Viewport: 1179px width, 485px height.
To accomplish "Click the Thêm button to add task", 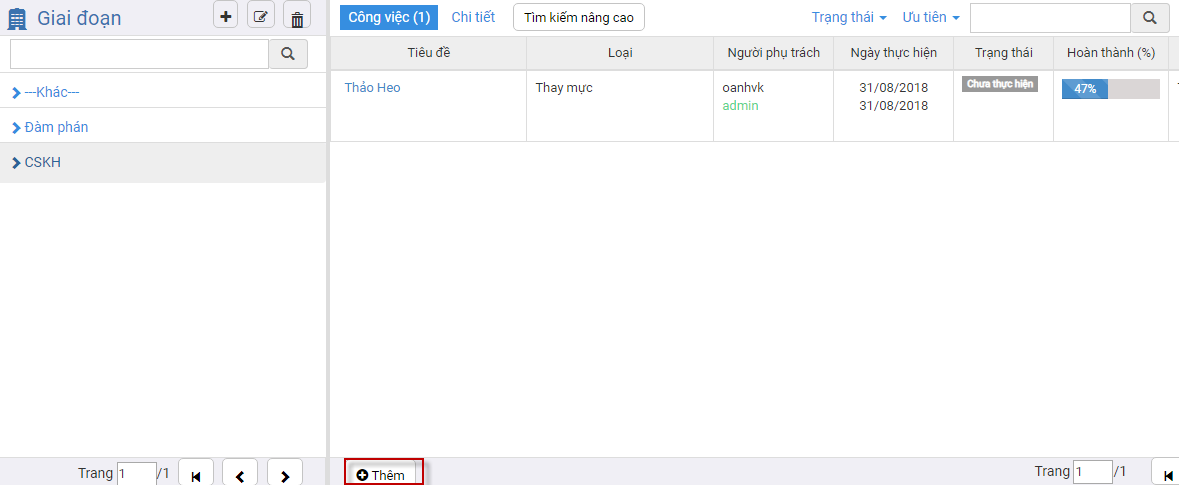I will [x=384, y=474].
